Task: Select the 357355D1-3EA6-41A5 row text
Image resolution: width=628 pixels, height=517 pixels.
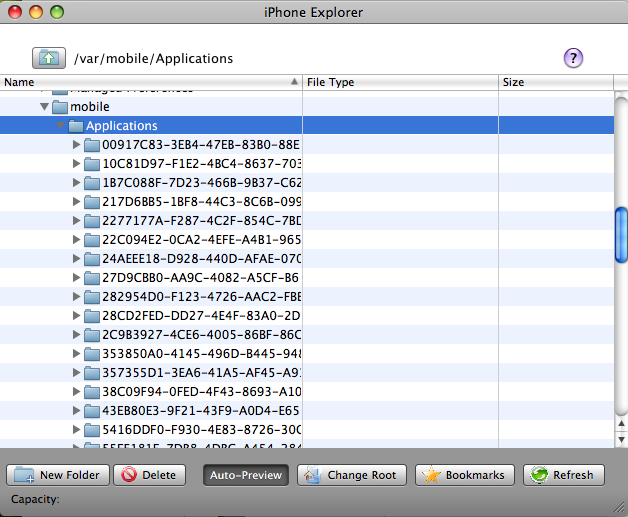Action: [201, 373]
